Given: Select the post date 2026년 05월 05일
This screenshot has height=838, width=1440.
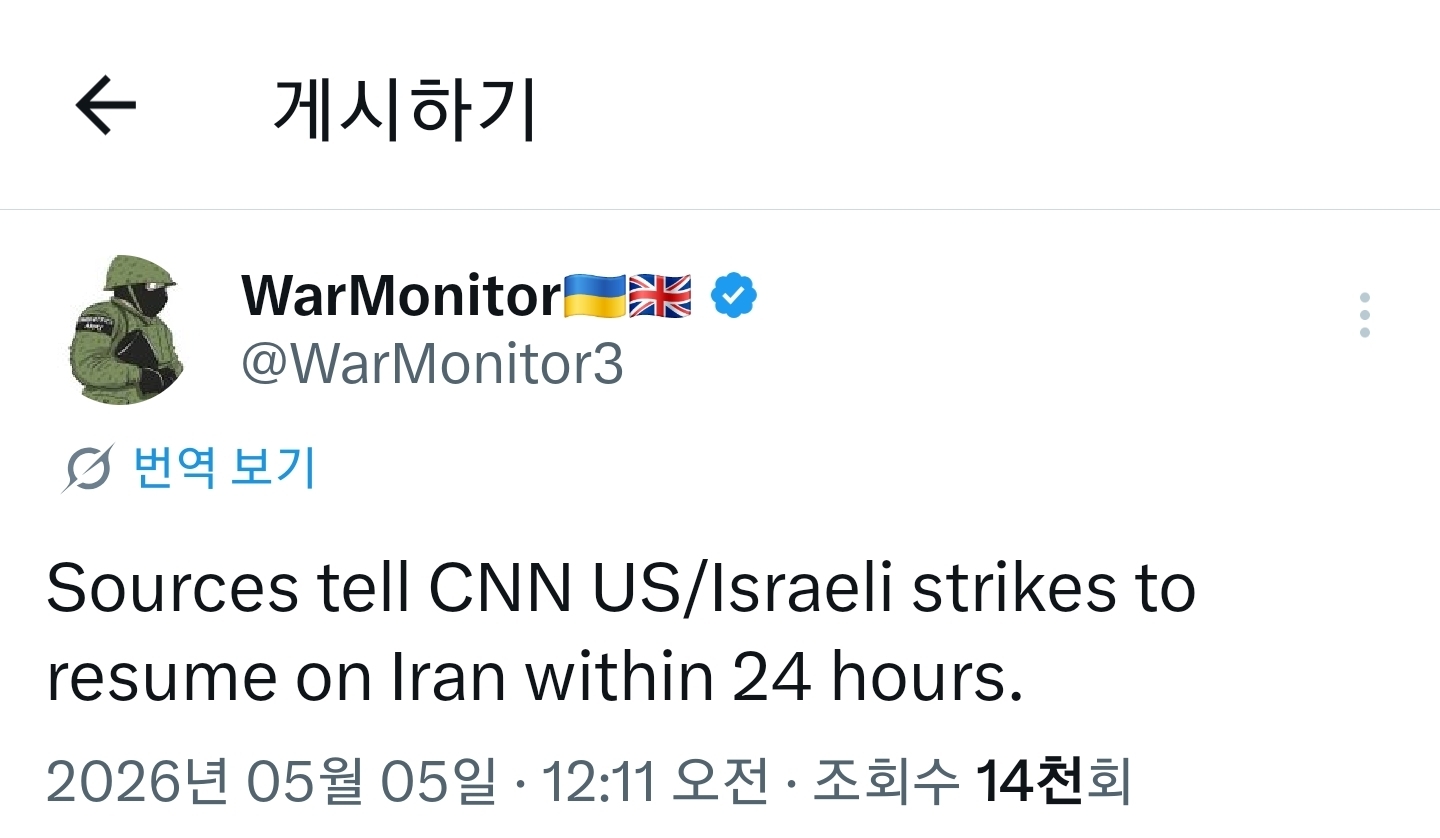Looking at the screenshot, I should pyautogui.click(x=271, y=782).
